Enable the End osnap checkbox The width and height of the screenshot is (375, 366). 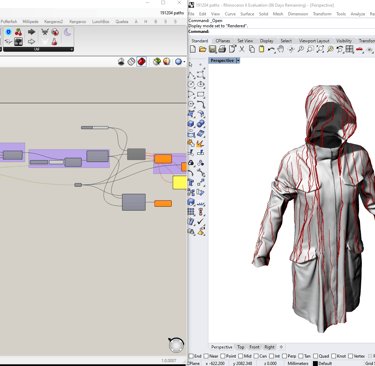[x=191, y=356]
